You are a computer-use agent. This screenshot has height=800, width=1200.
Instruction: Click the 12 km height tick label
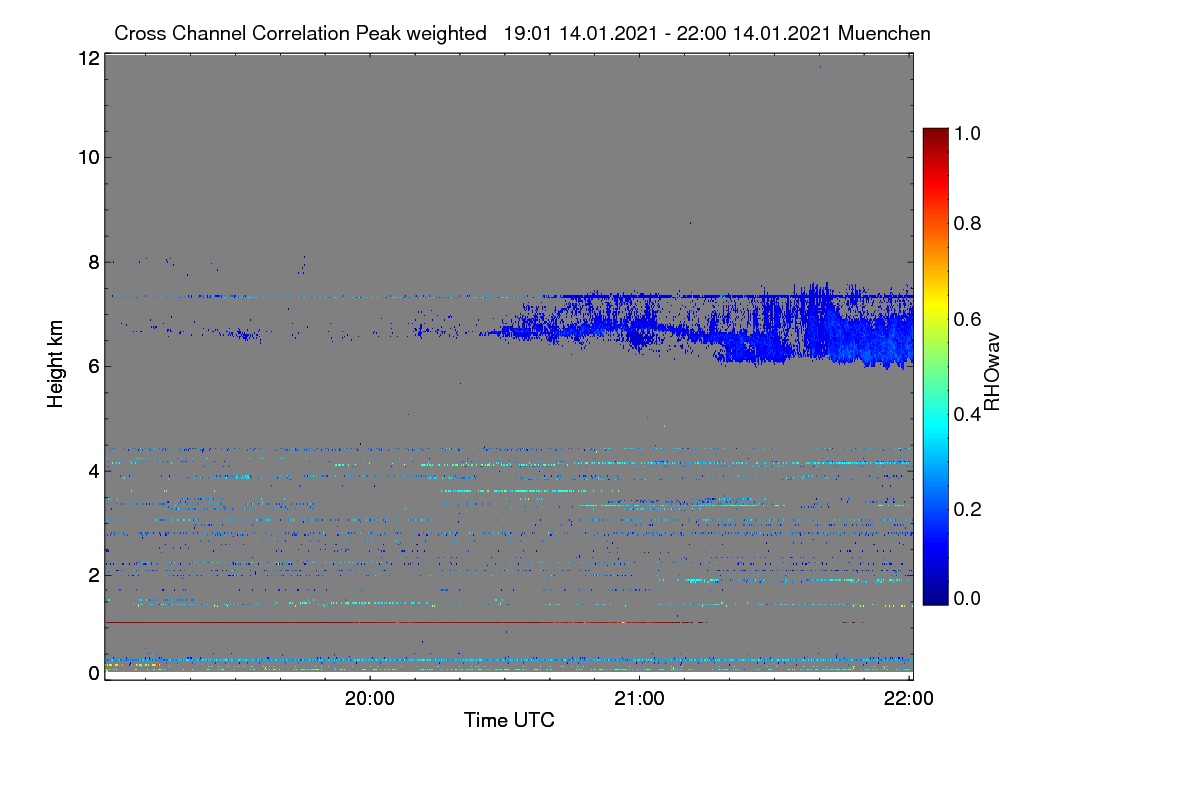(x=88, y=58)
